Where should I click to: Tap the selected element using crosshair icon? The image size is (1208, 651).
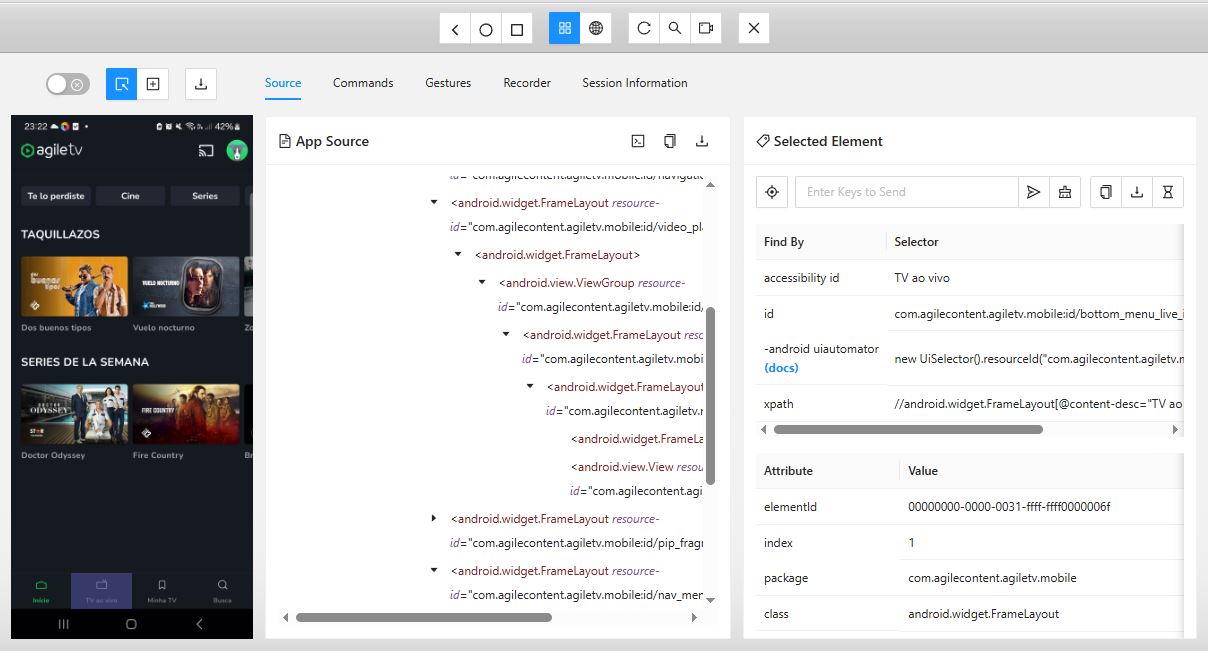[772, 192]
